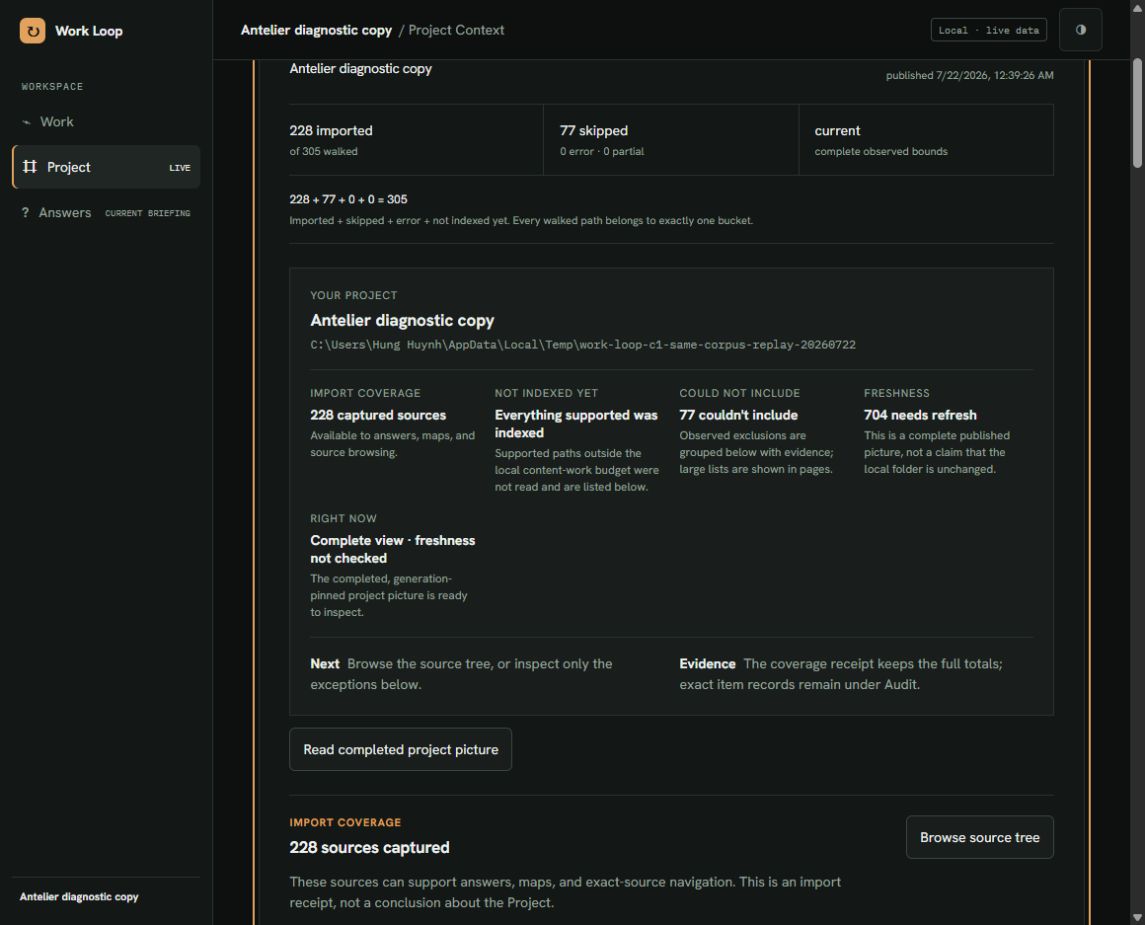This screenshot has width=1145, height=925.
Task: Click the Read completed project picture button
Action: [400, 749]
